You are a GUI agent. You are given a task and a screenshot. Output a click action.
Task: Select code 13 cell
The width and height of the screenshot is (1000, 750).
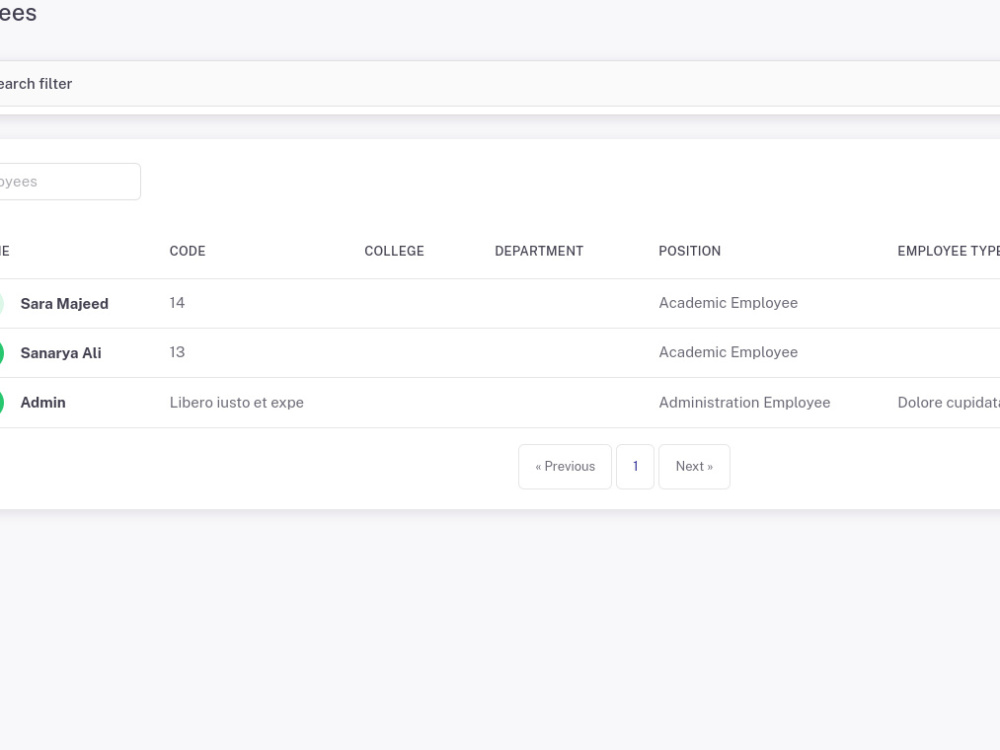[x=177, y=352]
